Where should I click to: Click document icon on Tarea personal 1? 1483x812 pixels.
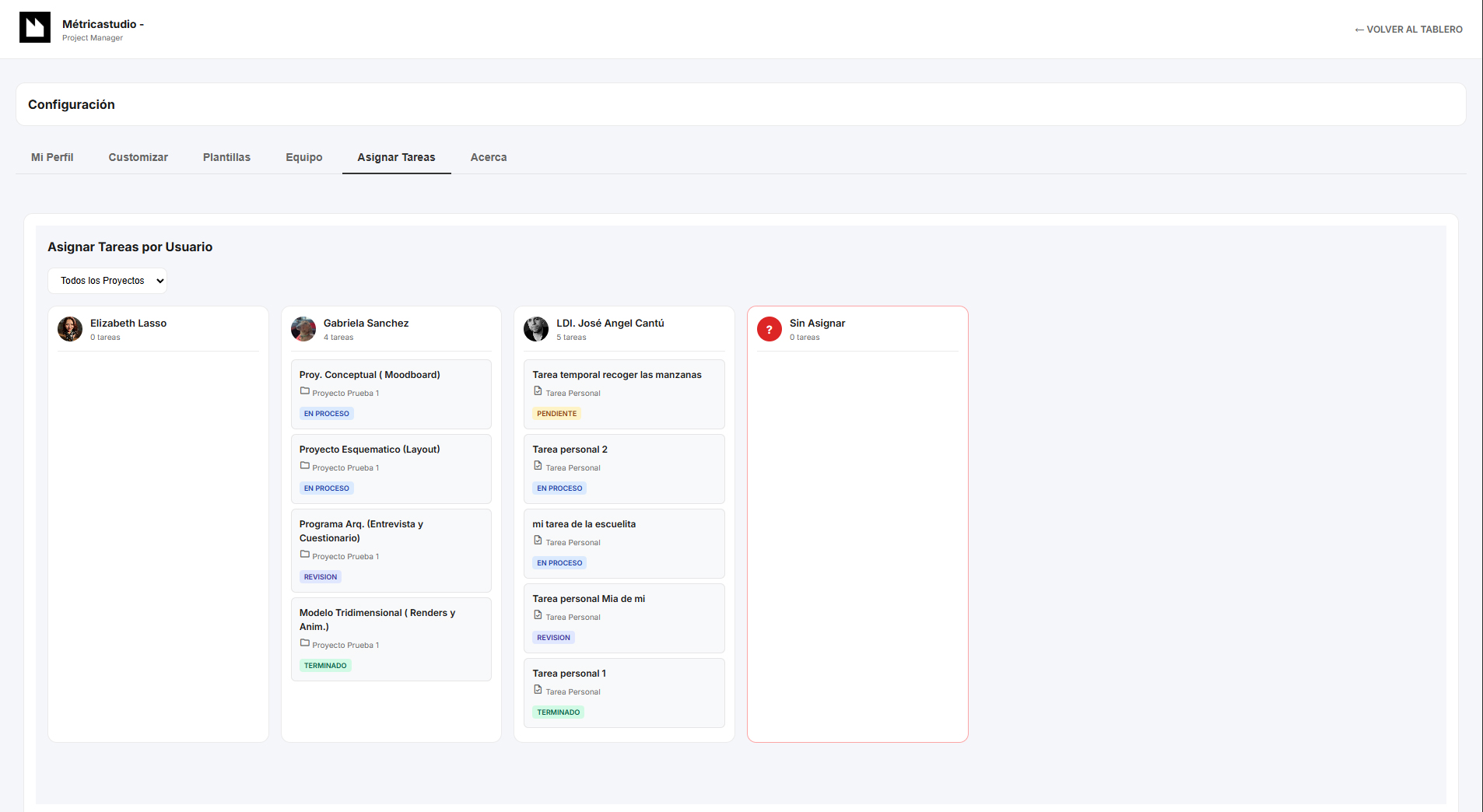click(x=538, y=690)
